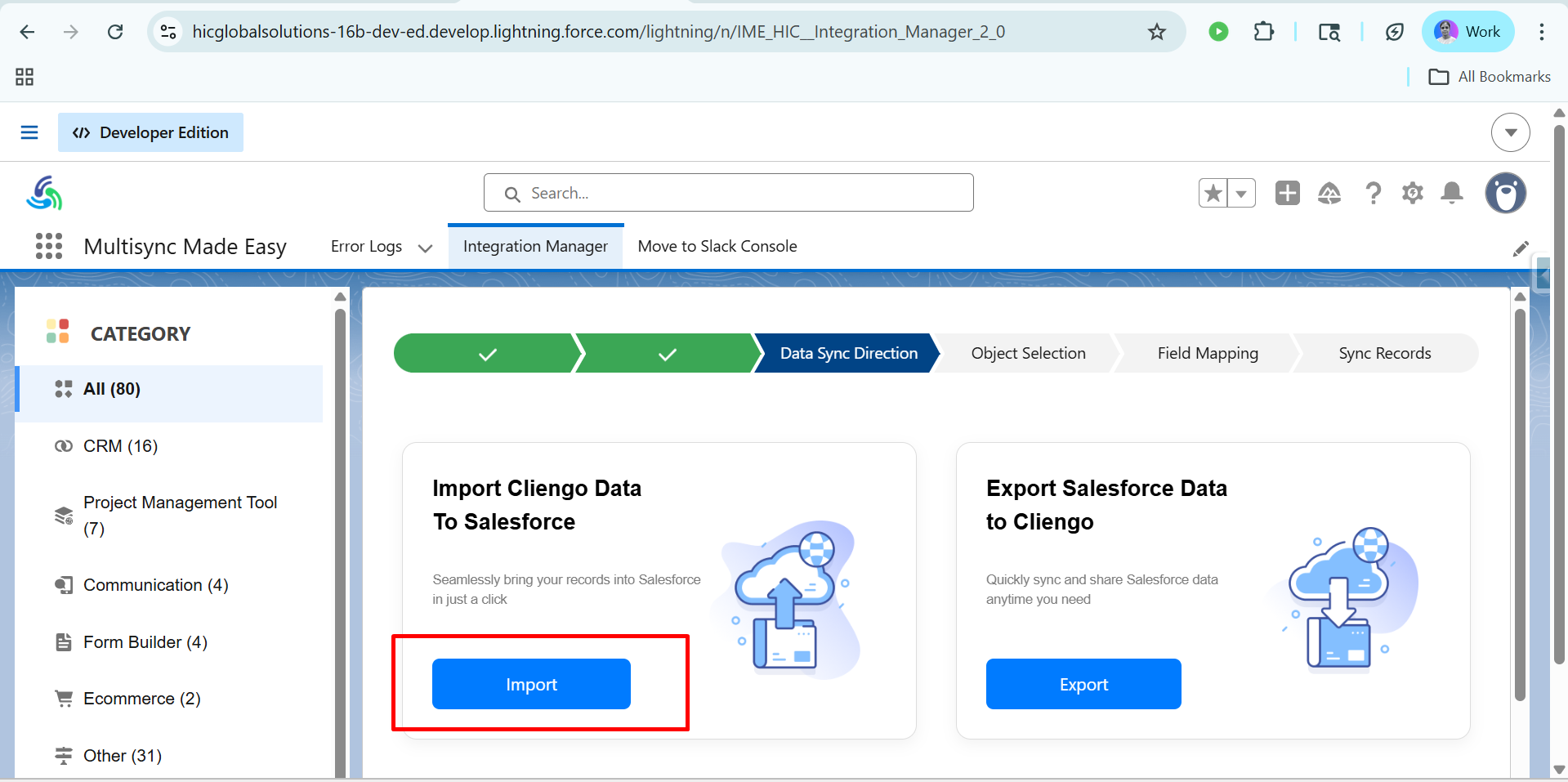Click the second completed green step

[x=668, y=353]
